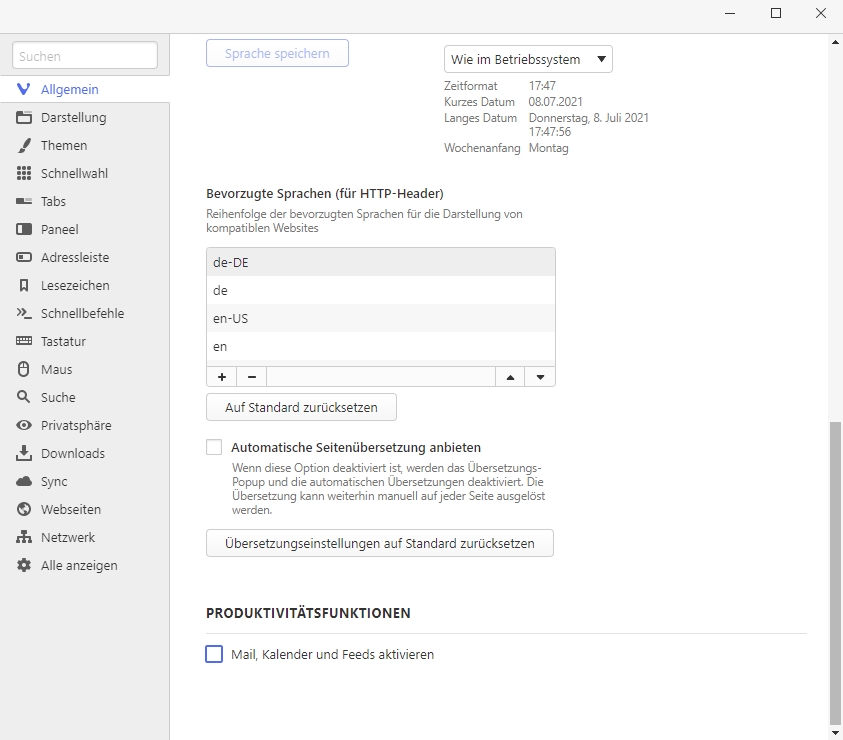Open Webseiten settings label
The height and width of the screenshot is (740, 843).
coord(71,509)
